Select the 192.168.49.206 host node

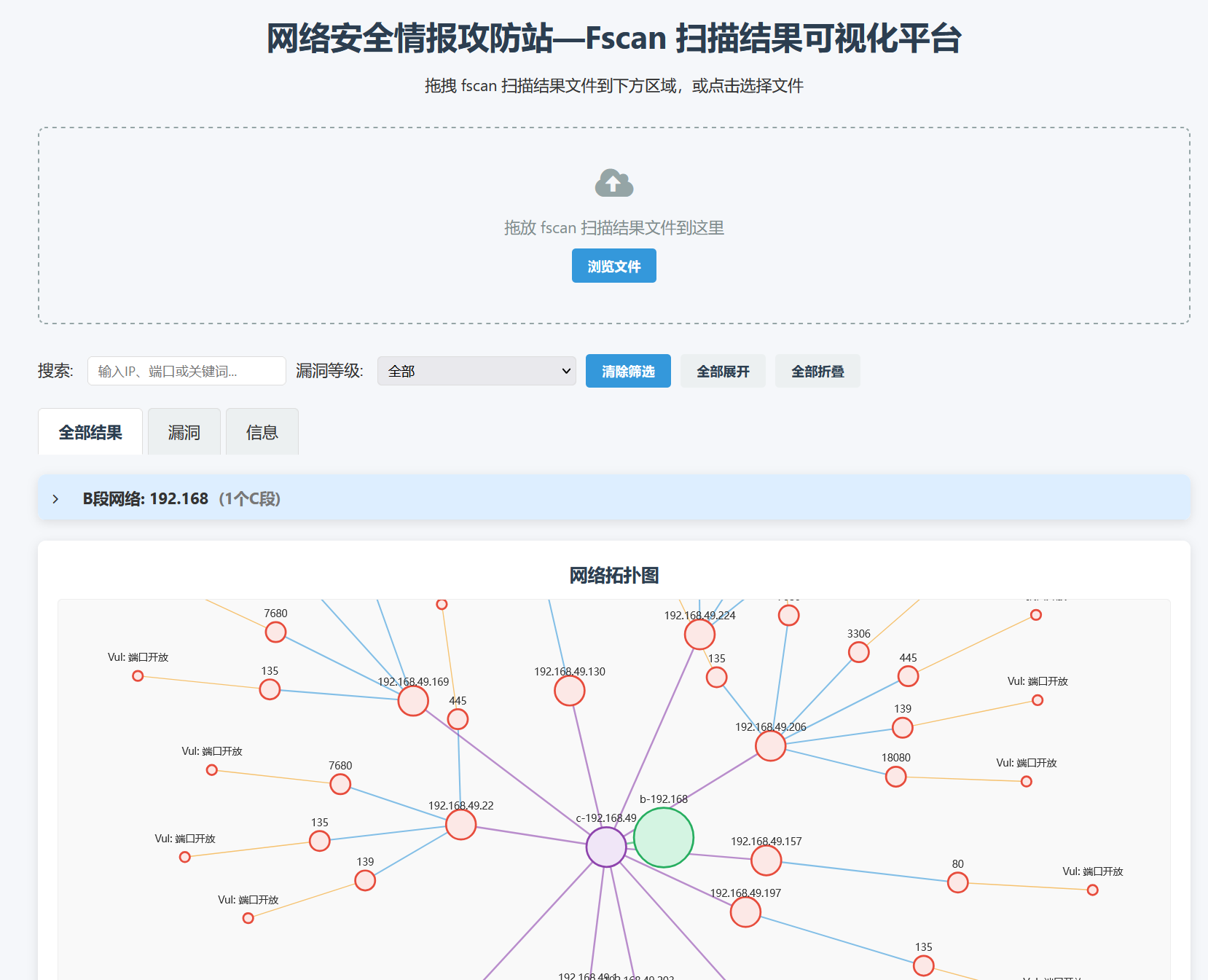tap(770, 746)
